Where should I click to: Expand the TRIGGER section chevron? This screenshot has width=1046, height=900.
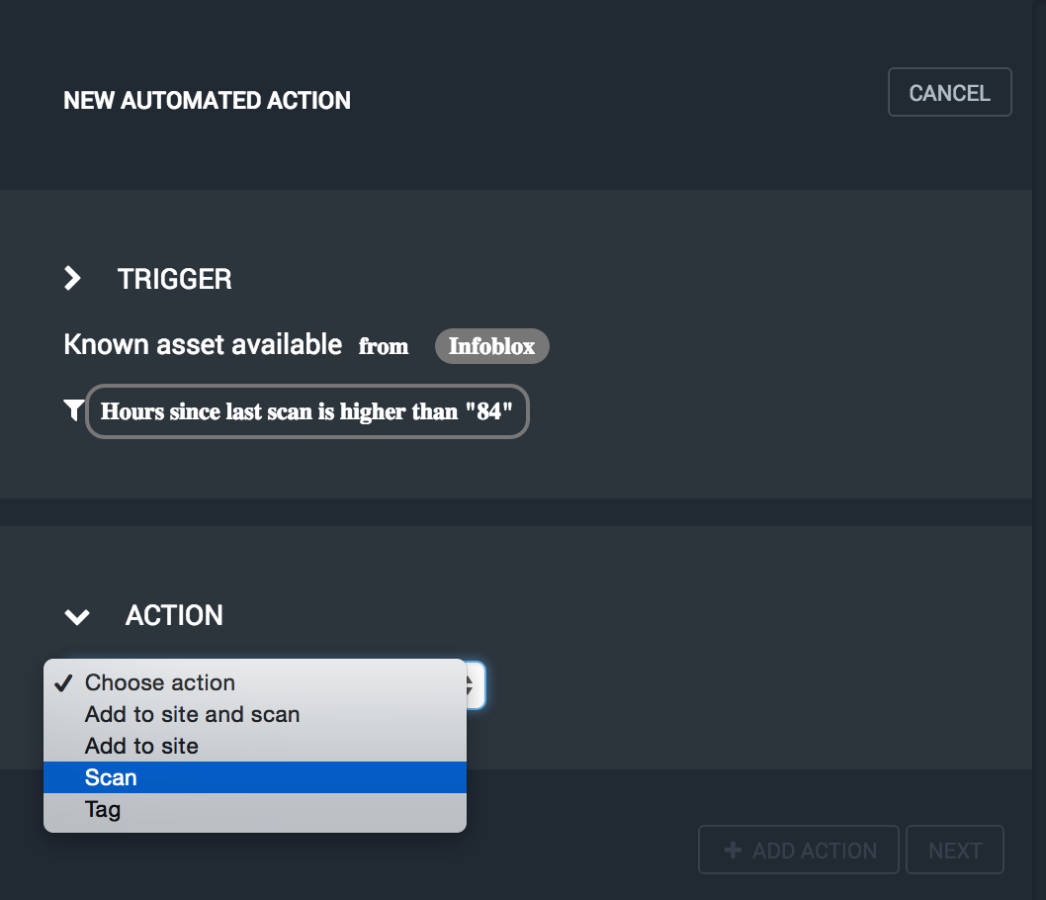click(72, 279)
